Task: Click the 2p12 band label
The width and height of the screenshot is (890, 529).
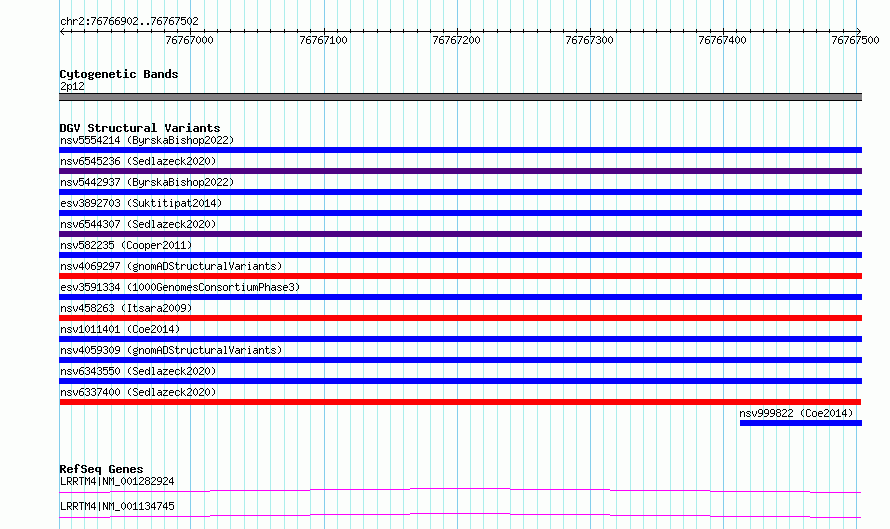Action: tap(72, 86)
